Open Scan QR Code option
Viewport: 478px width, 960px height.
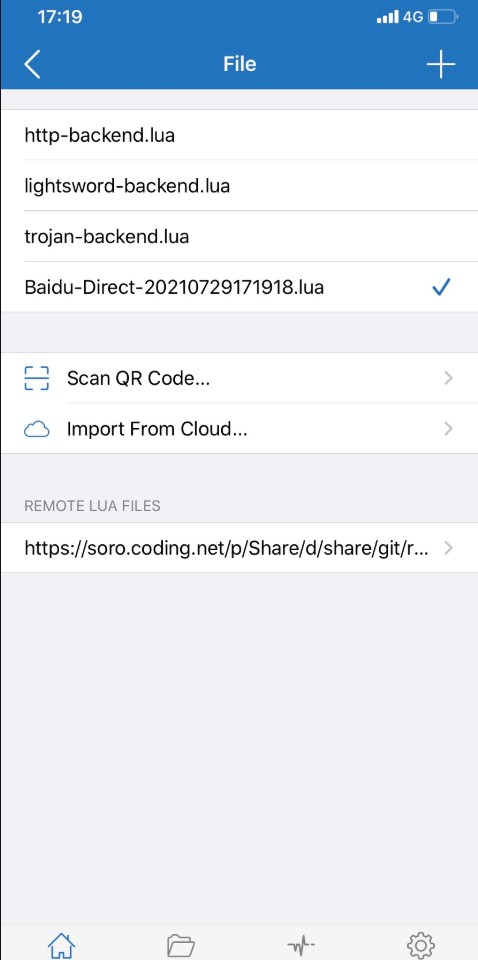(239, 378)
